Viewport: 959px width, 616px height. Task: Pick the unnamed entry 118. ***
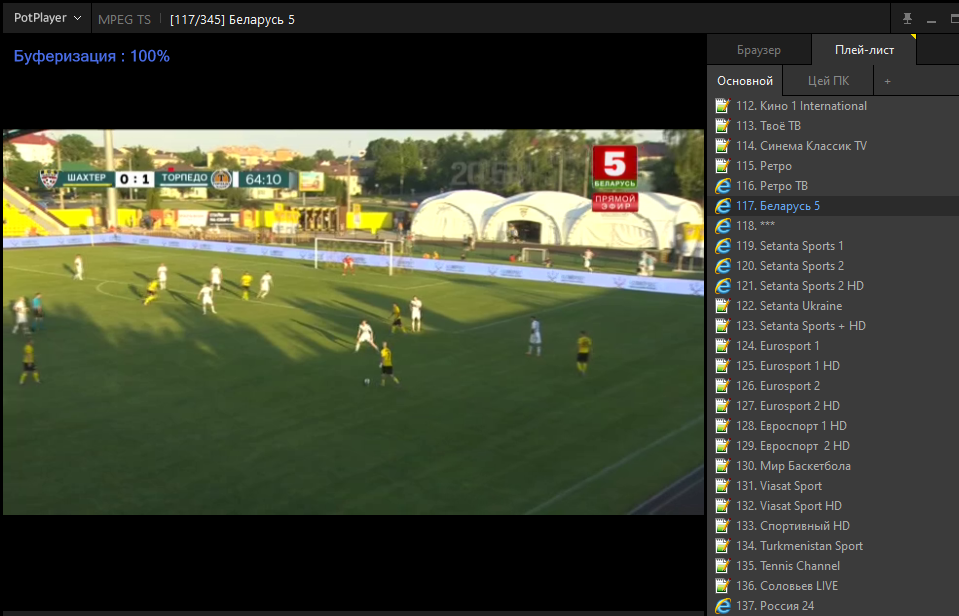[x=833, y=226]
